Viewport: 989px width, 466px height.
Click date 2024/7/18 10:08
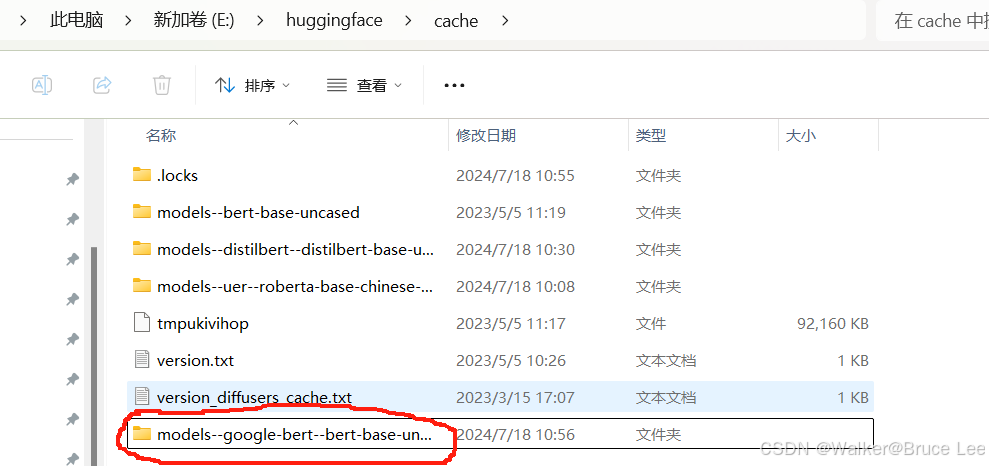[x=515, y=286]
